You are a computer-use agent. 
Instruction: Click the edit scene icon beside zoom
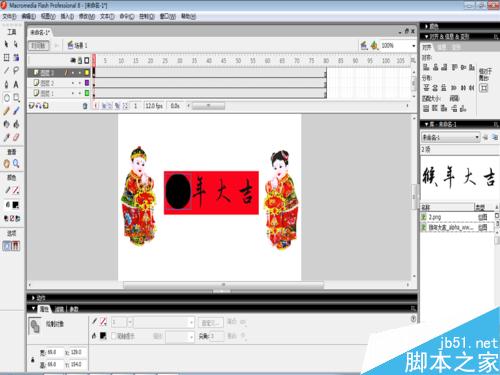364,45
